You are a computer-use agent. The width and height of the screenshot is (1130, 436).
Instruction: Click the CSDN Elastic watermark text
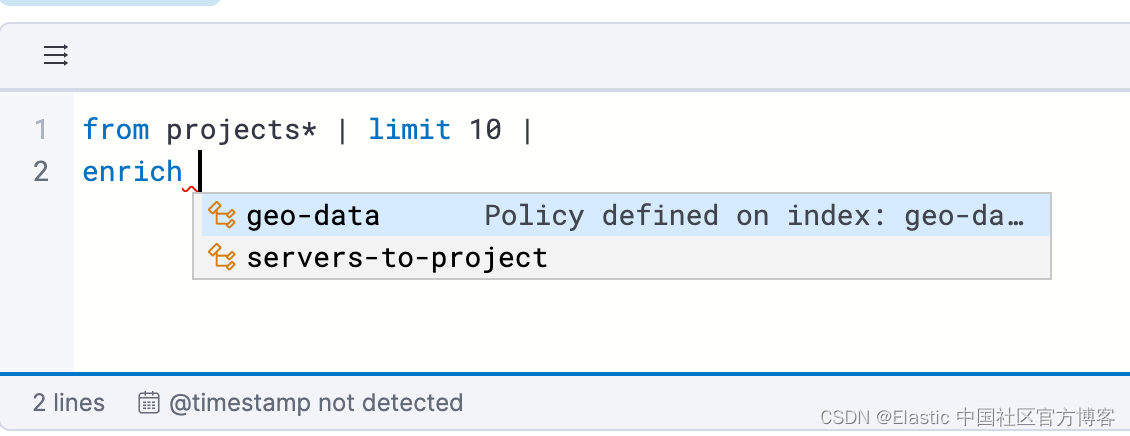967,417
